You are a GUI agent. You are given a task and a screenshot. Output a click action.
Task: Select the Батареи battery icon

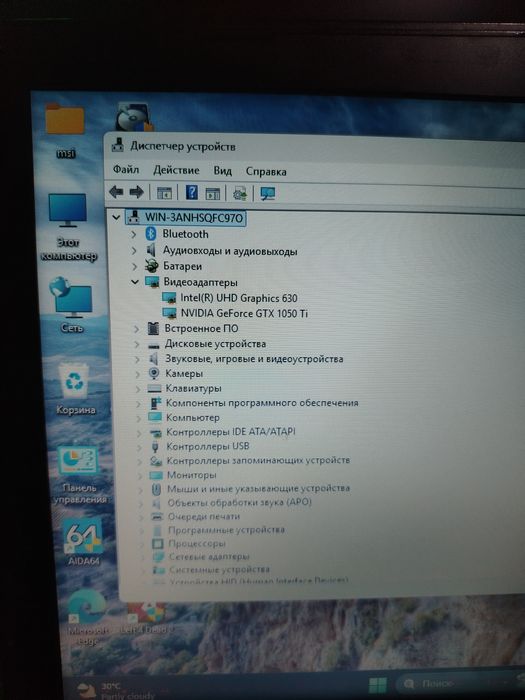pos(152,266)
